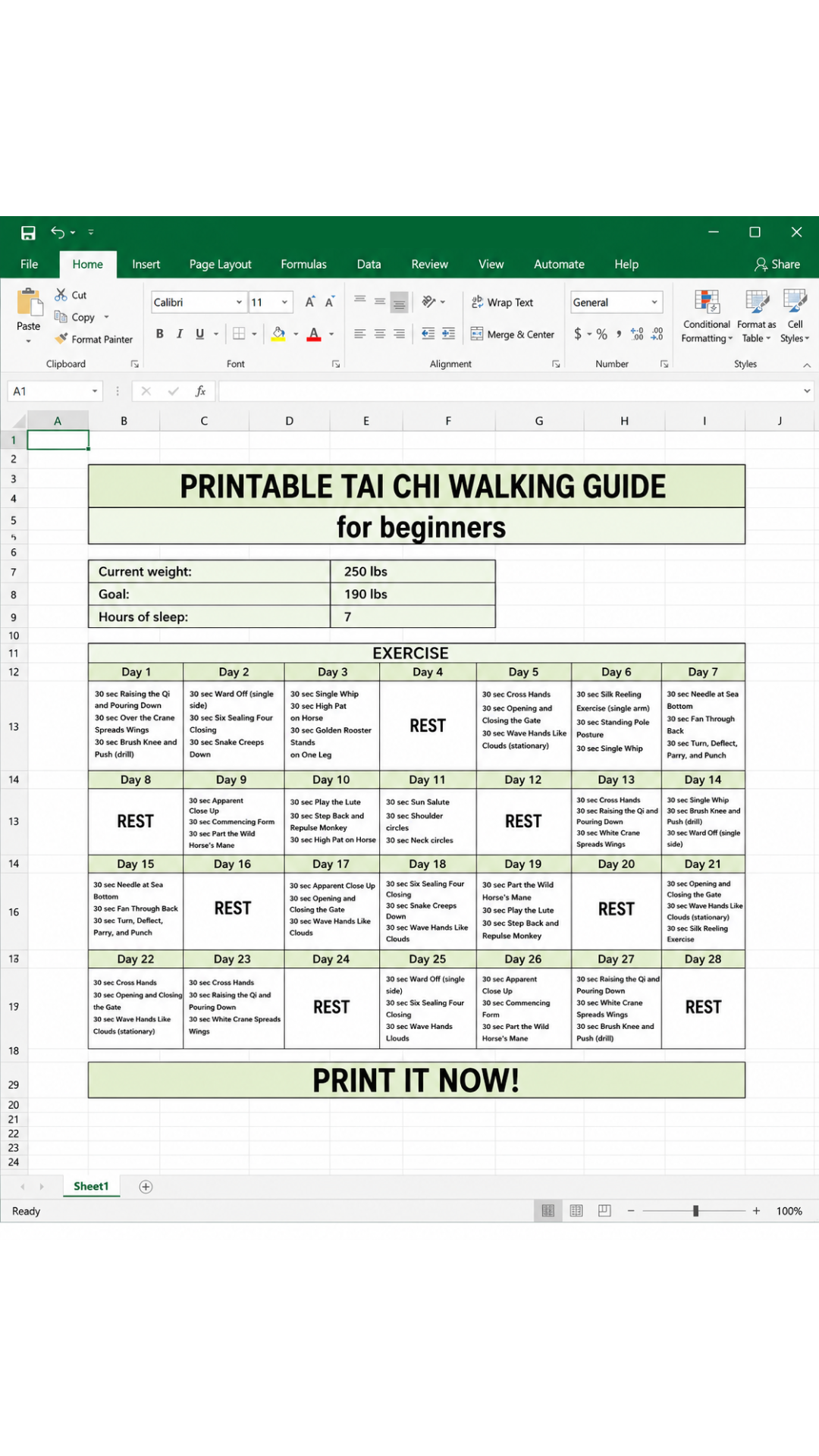Click Insert Function fx icon
Image resolution: width=819 pixels, height=1456 pixels.
tap(201, 391)
